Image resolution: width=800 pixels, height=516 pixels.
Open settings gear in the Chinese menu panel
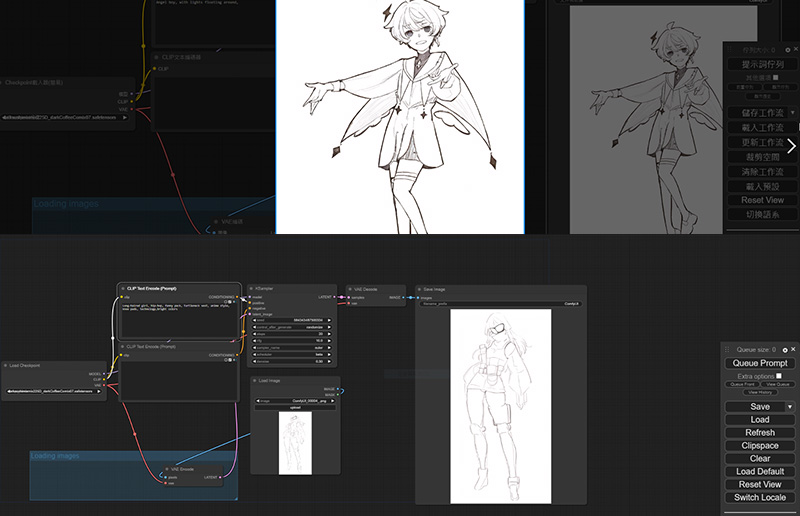[787, 50]
